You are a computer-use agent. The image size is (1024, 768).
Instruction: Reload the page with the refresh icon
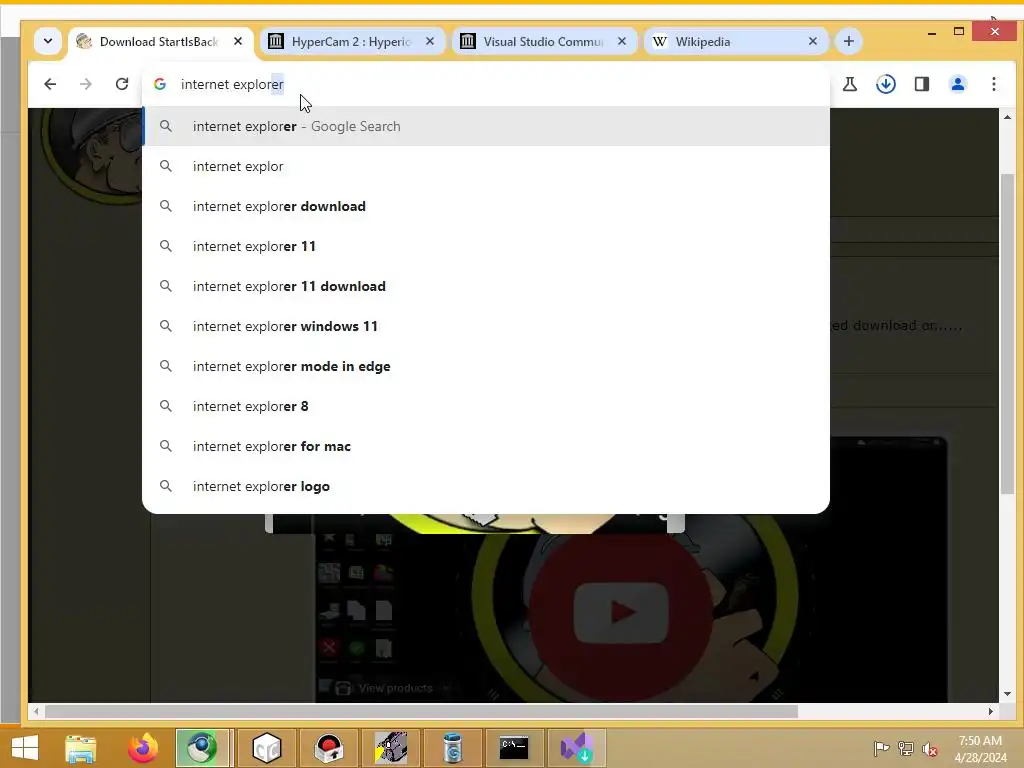(x=121, y=84)
